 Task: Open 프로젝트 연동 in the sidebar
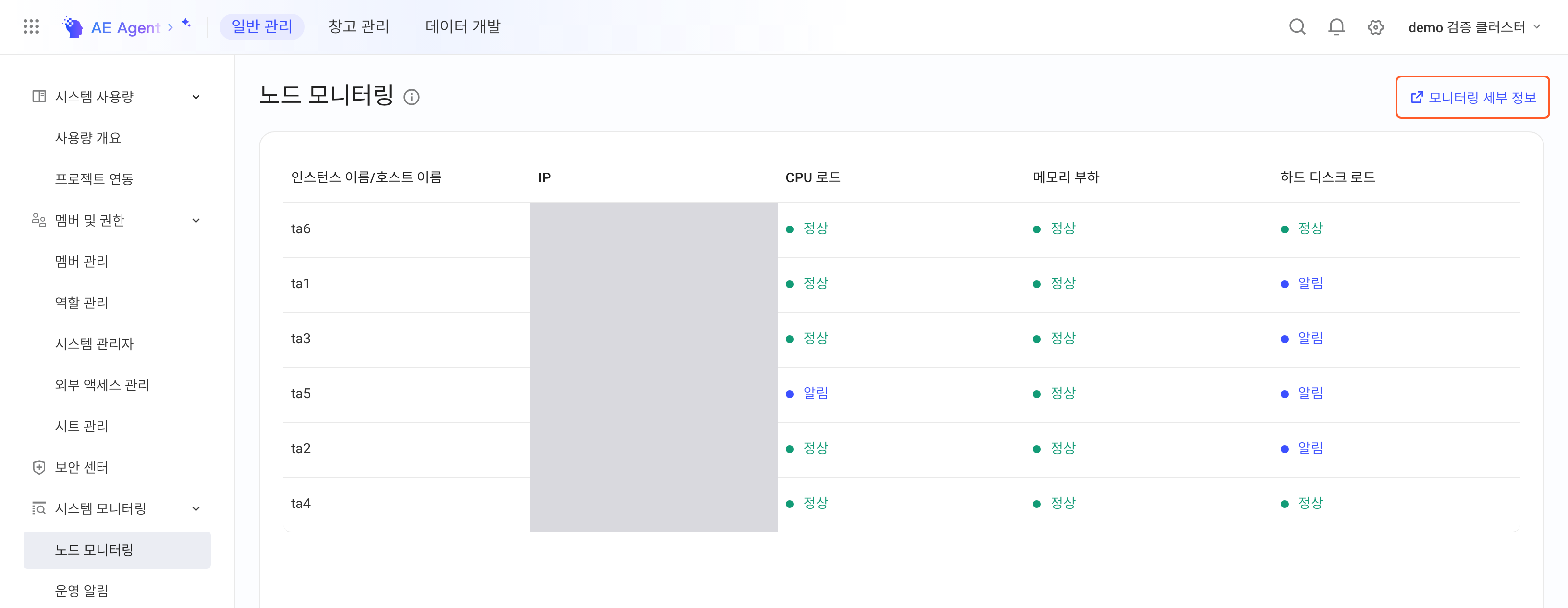click(x=94, y=178)
